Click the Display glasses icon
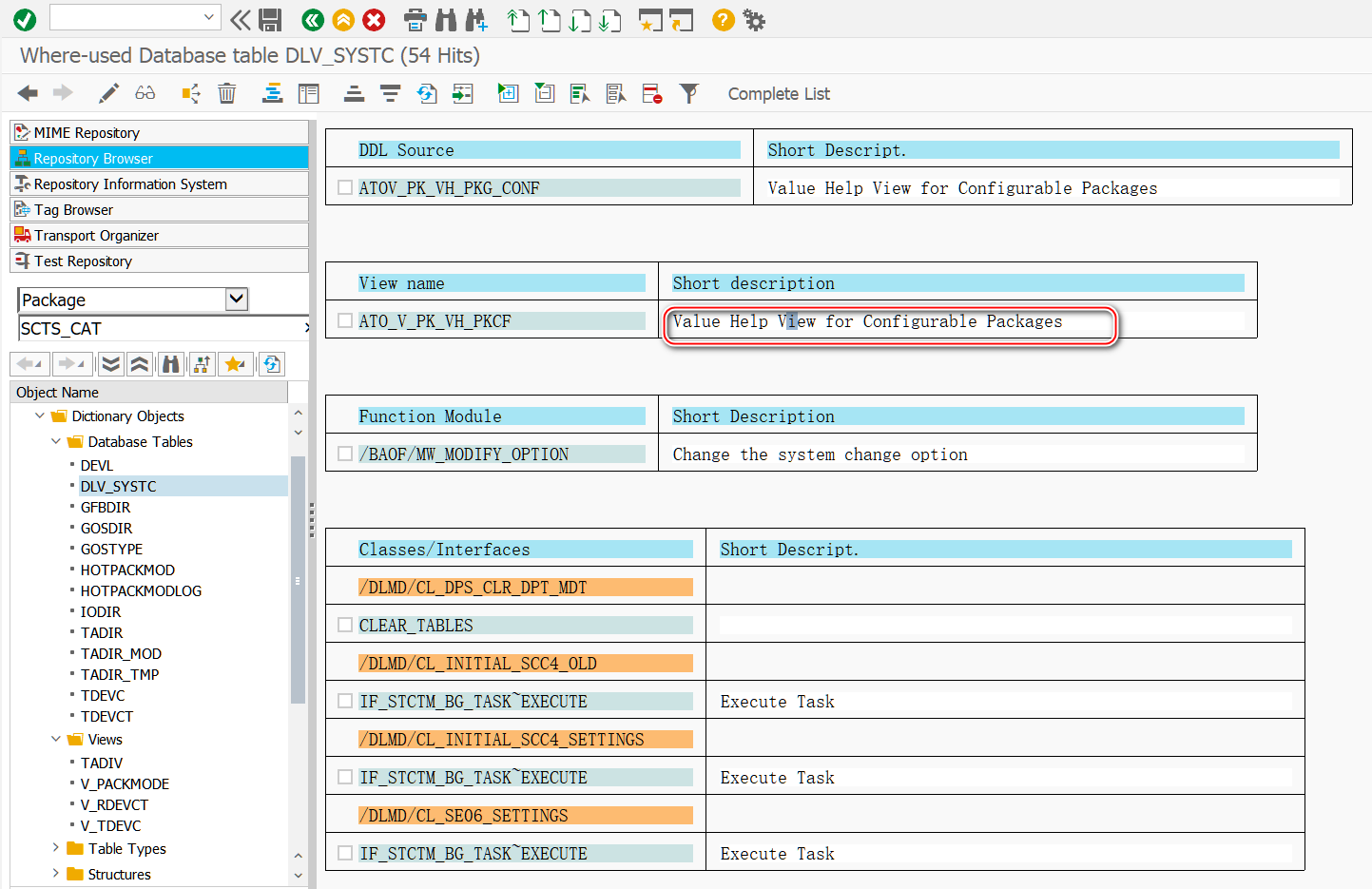This screenshot has width=1372, height=889. point(145,93)
